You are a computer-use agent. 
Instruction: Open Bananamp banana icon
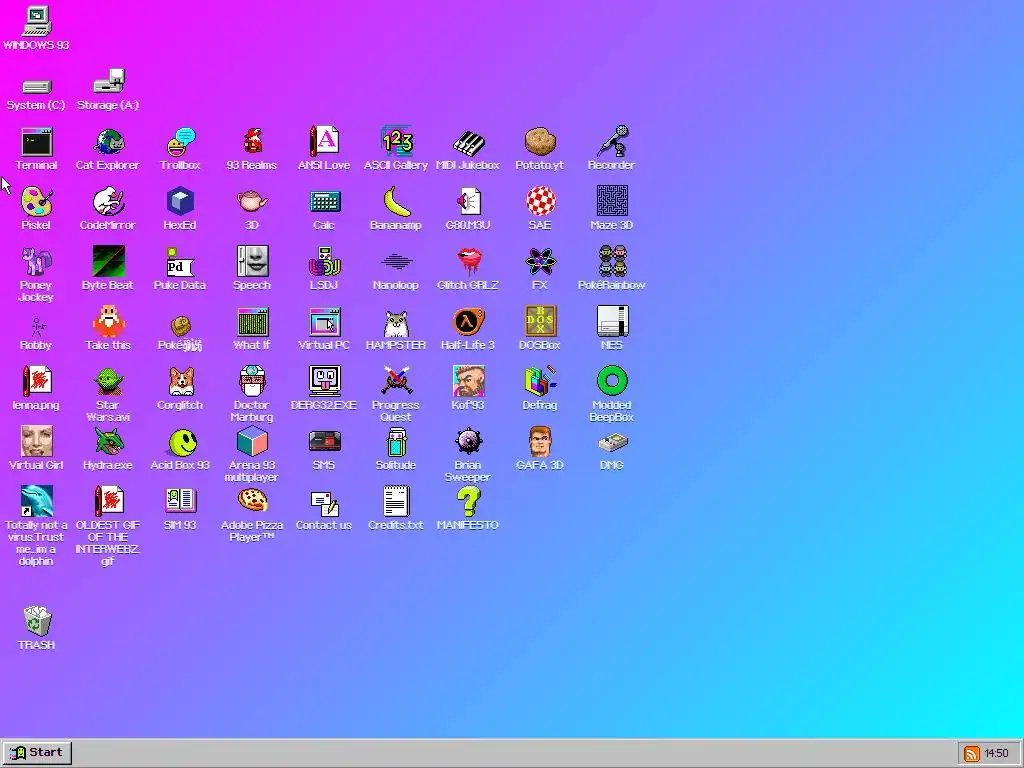(396, 202)
